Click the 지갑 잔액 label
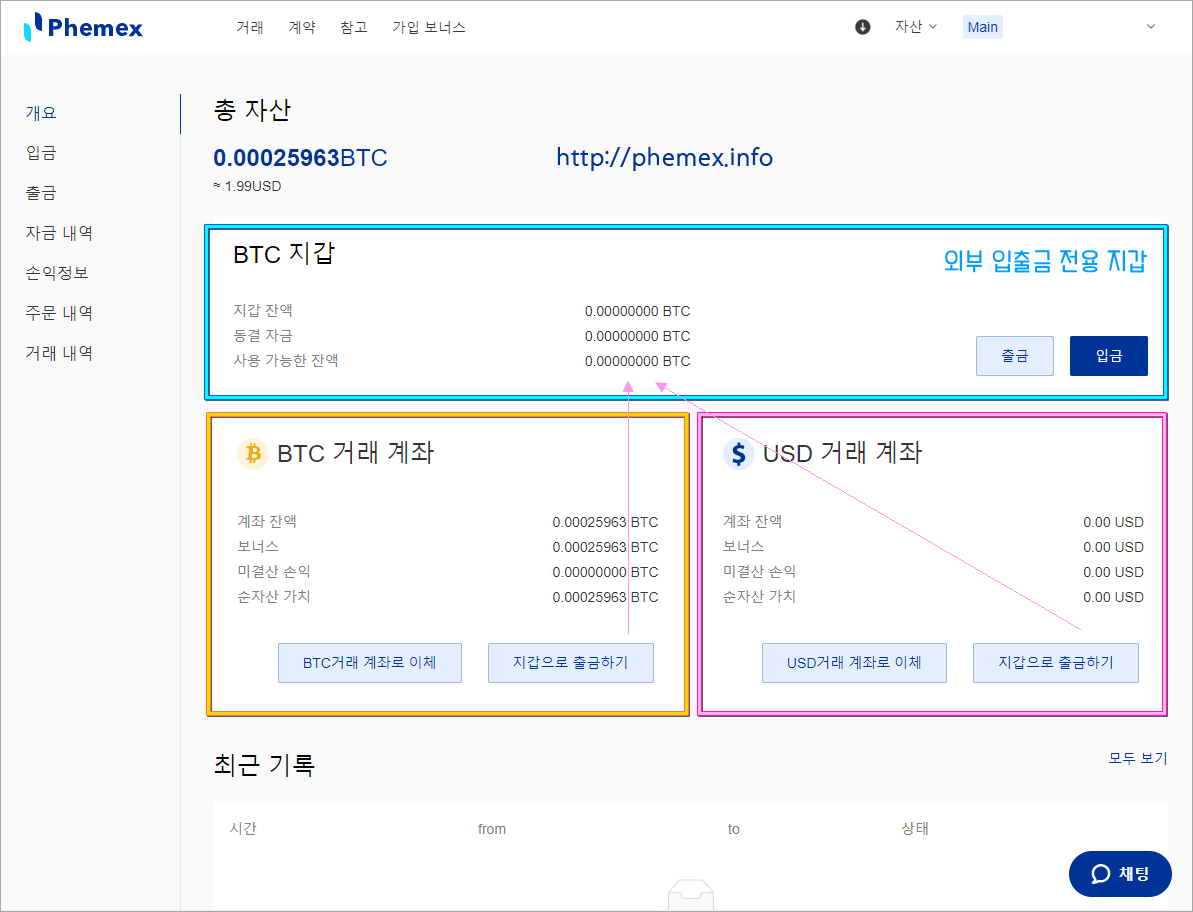This screenshot has width=1193, height=912. pyautogui.click(x=263, y=310)
